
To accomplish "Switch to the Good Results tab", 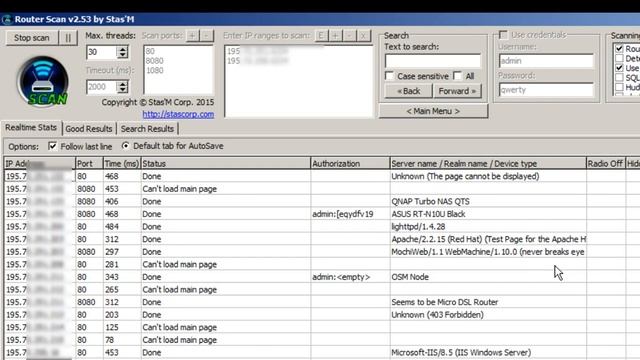I will [89, 129].
